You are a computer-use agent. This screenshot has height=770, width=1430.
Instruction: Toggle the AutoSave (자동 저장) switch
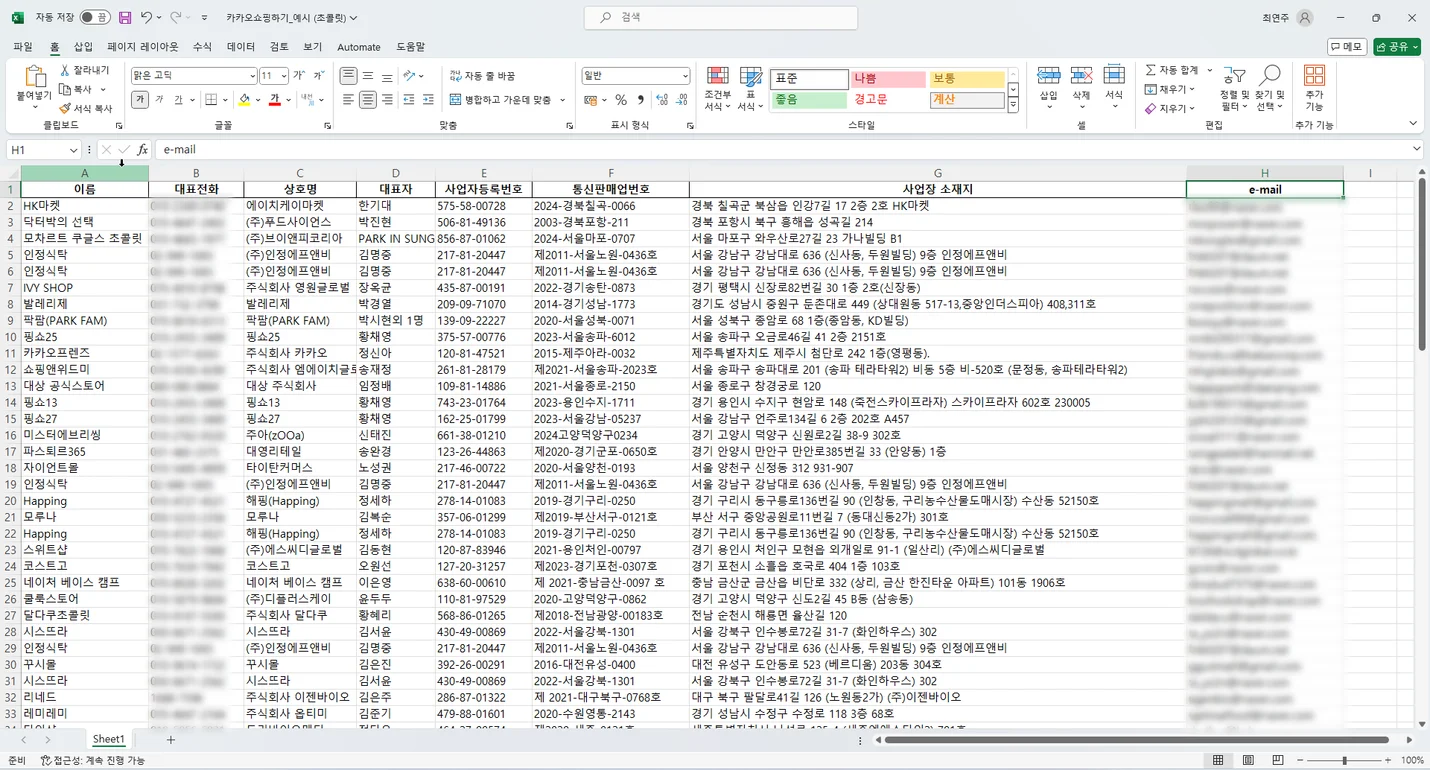(x=95, y=18)
